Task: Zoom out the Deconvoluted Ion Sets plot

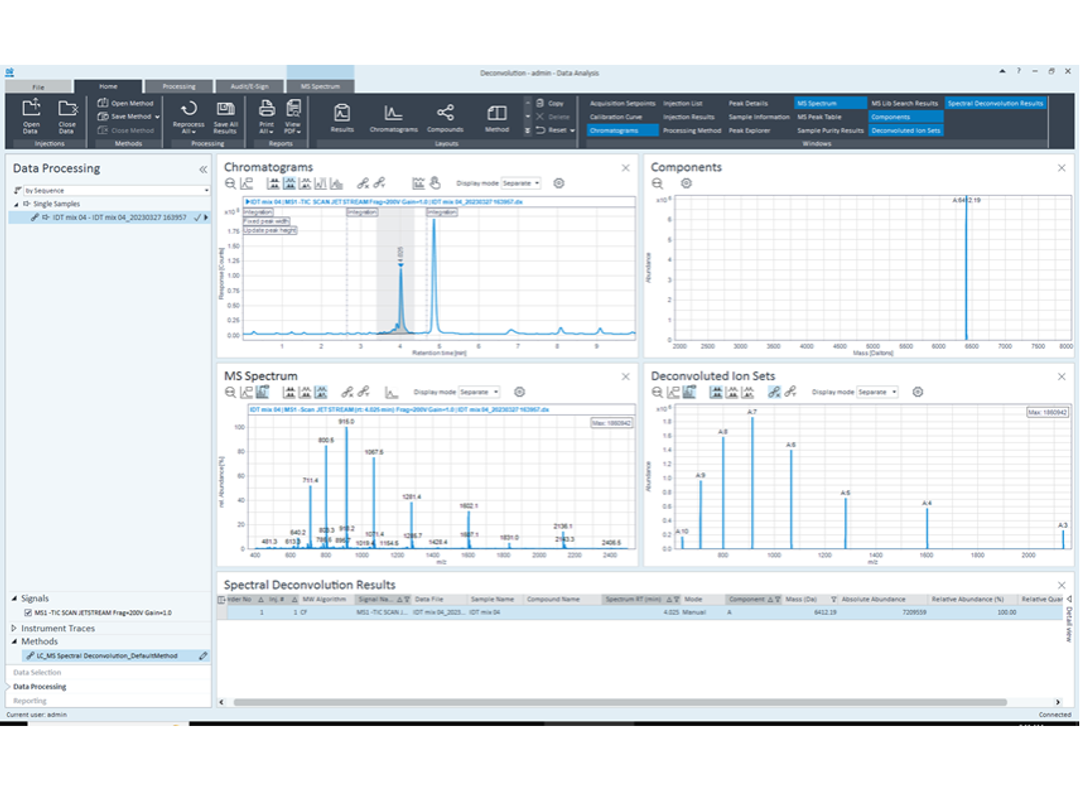Action: tap(658, 392)
